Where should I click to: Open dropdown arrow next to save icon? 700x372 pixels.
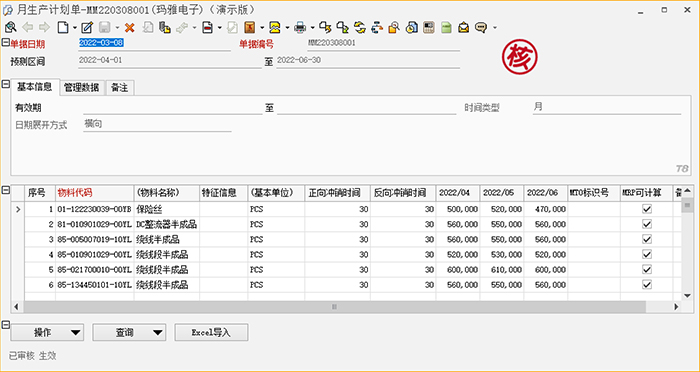tap(117, 28)
